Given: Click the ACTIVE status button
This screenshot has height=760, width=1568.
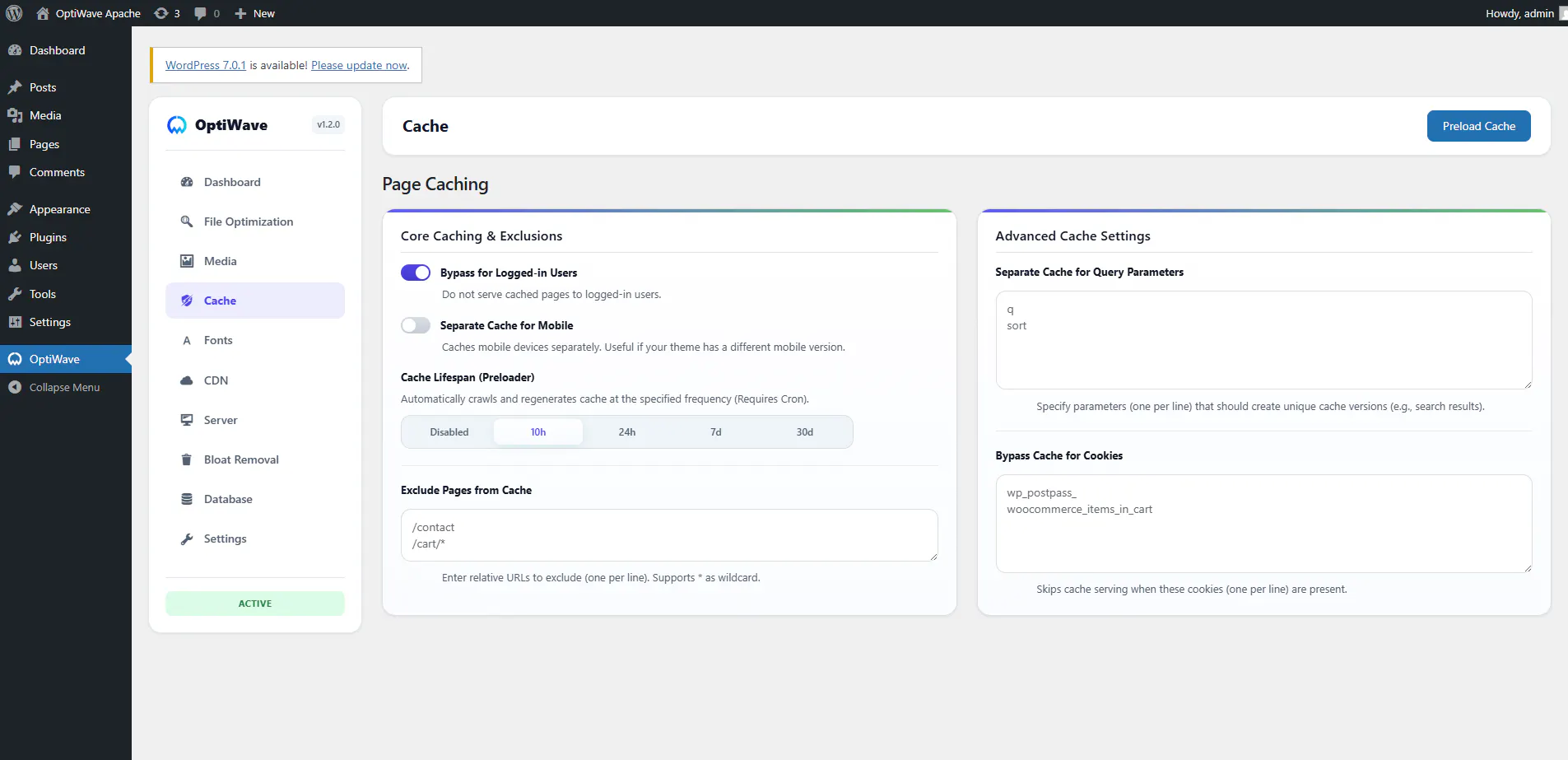Looking at the screenshot, I should 255,604.
